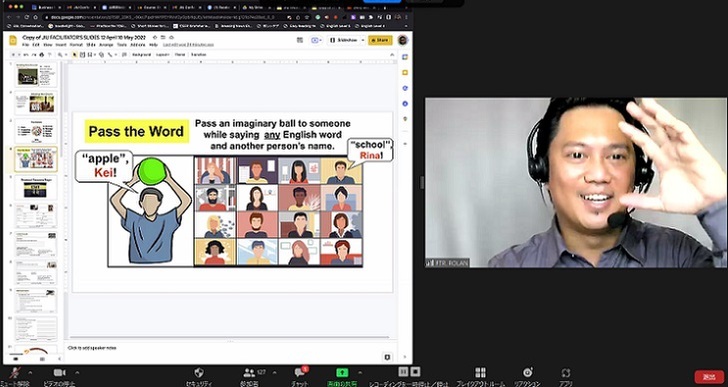Screen dimensions: 728x387
Task: Select the Pass the Word slide thumbnail
Action: [36, 159]
